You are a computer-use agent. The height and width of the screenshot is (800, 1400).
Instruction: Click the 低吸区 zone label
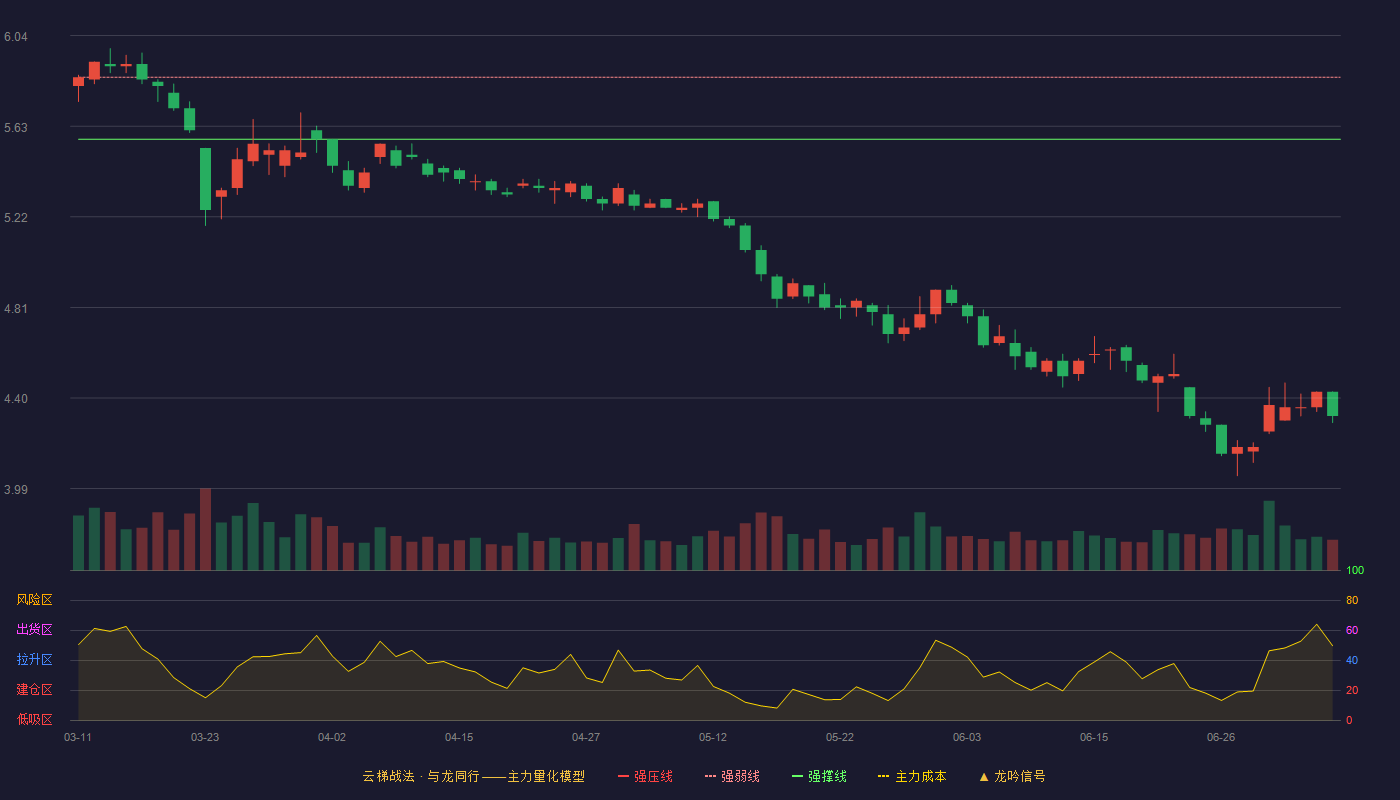(x=34, y=719)
